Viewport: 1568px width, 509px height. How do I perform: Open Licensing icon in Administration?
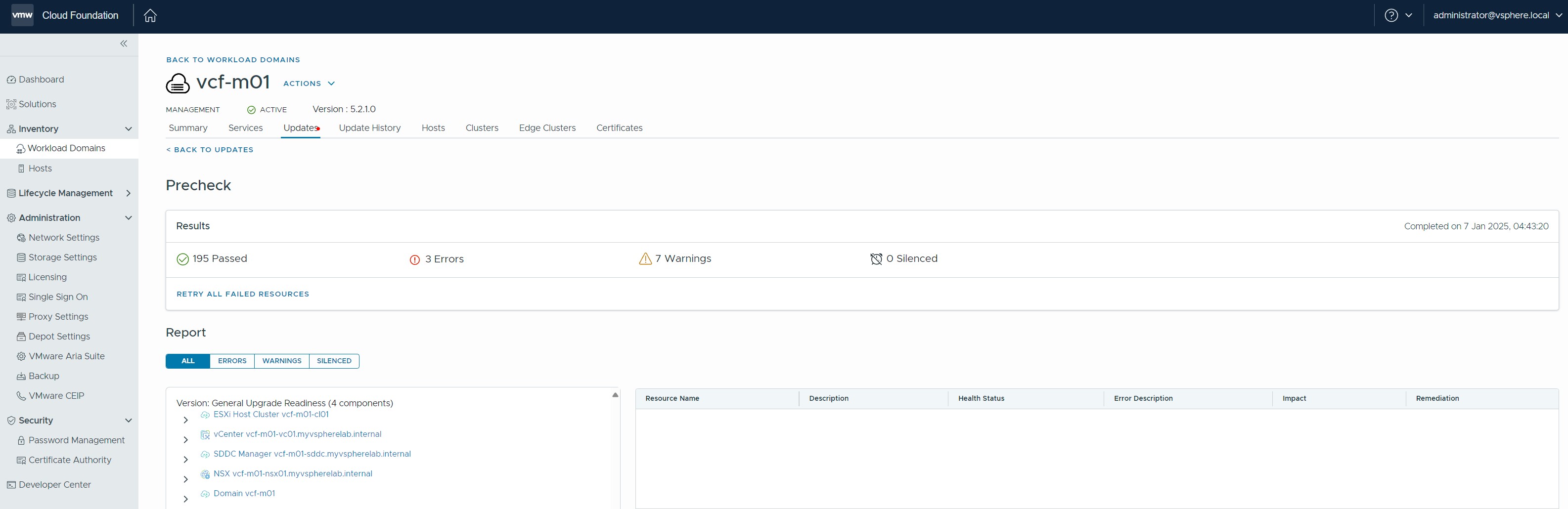point(21,277)
